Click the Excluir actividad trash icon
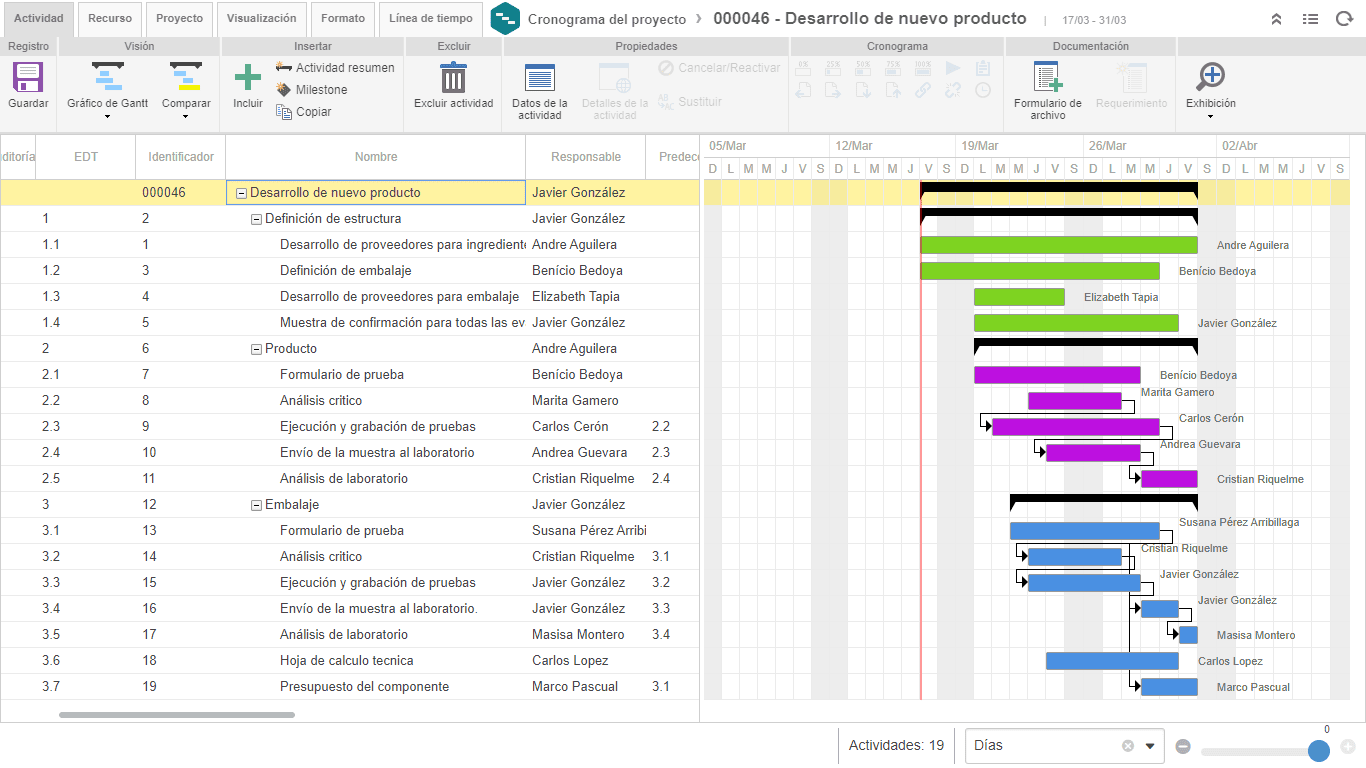Viewport: 1366px width, 768px height. point(452,80)
